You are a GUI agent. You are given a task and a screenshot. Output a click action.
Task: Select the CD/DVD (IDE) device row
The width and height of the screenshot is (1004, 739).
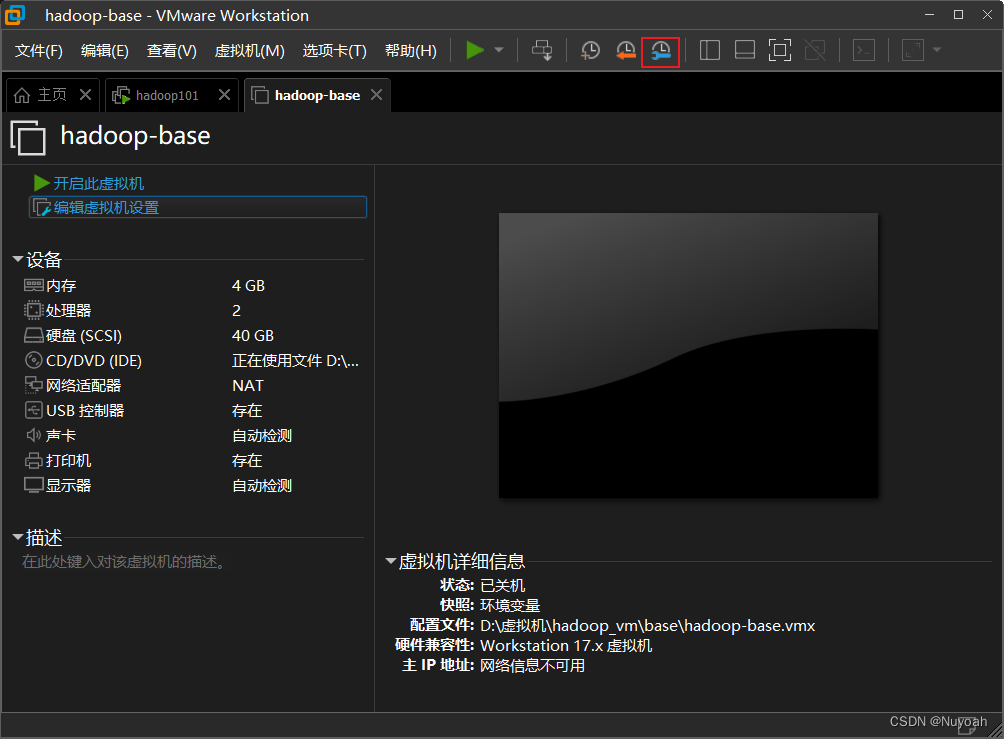tap(192, 360)
